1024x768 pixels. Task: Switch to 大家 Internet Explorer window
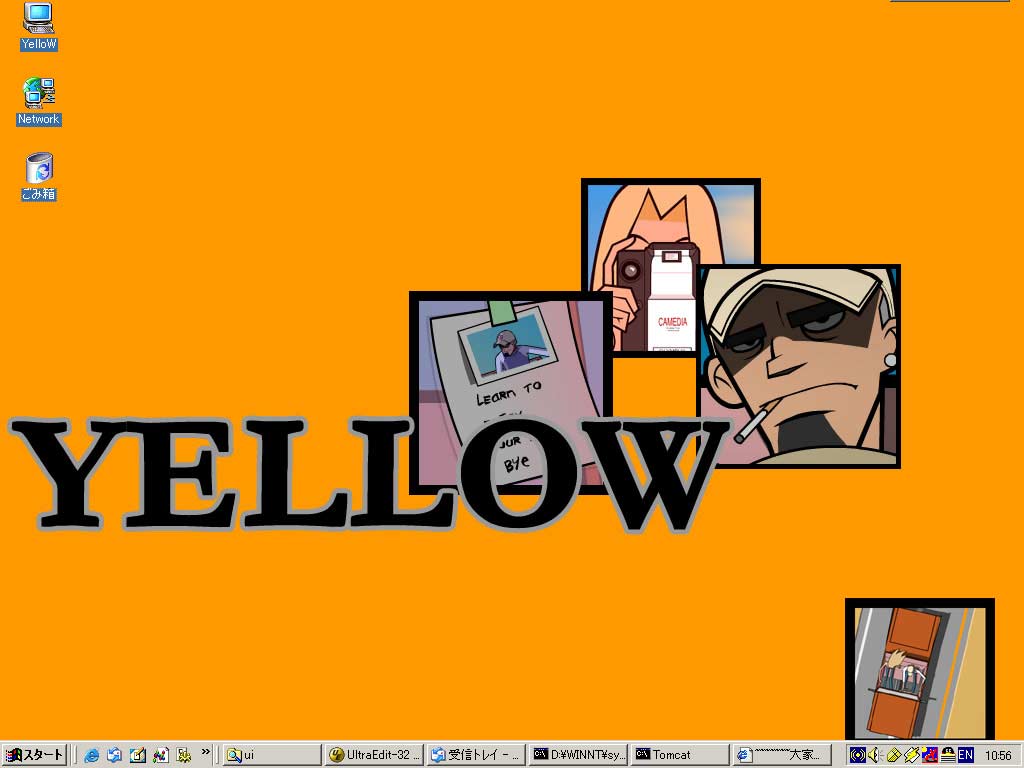click(783, 755)
